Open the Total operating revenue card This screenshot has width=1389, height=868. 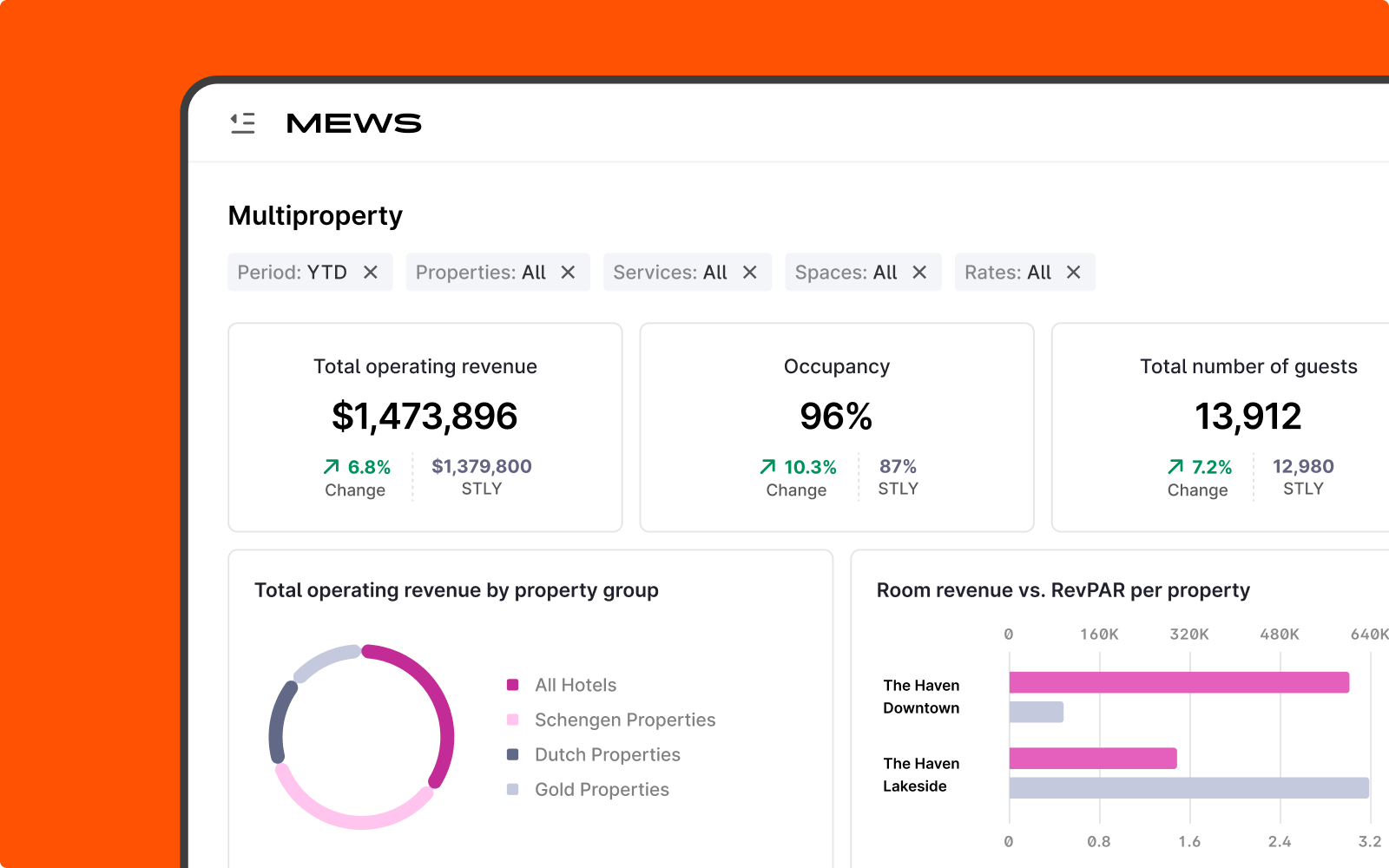[x=425, y=427]
